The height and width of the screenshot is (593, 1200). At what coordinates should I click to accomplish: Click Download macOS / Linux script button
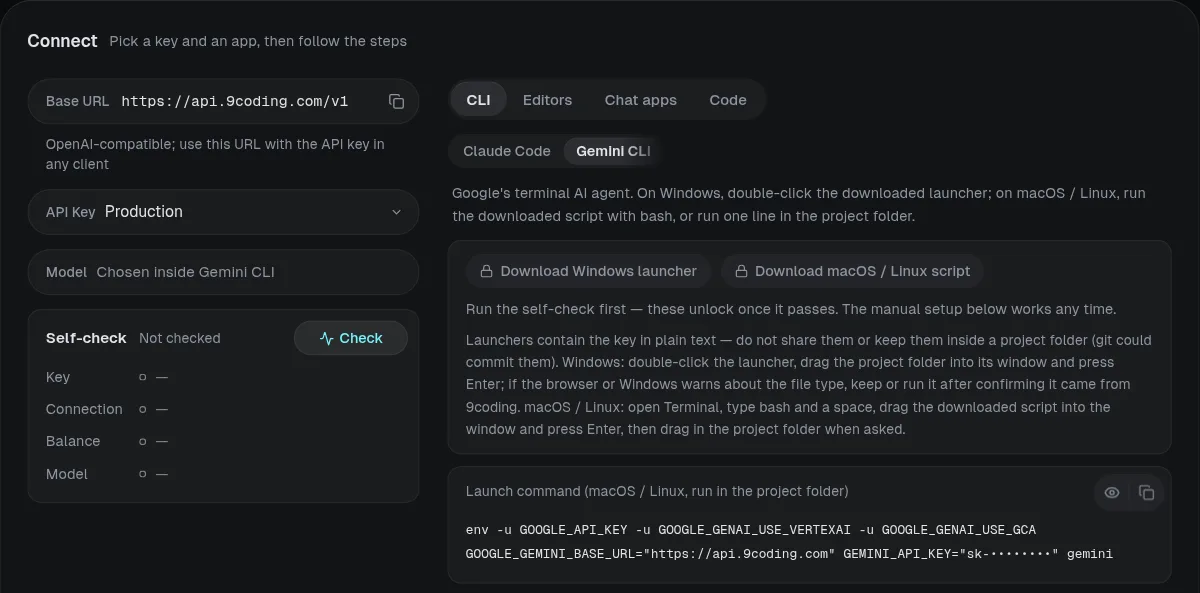click(x=852, y=271)
